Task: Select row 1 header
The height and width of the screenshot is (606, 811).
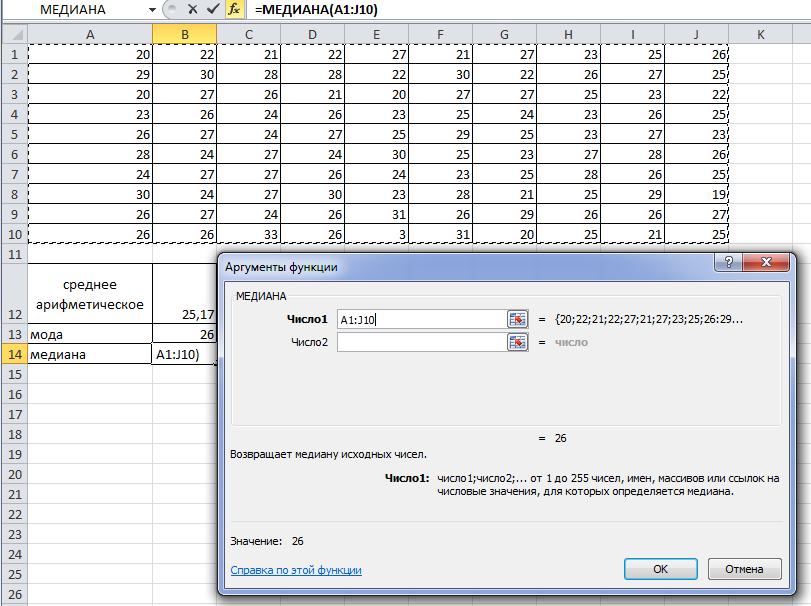Action: tap(15, 54)
